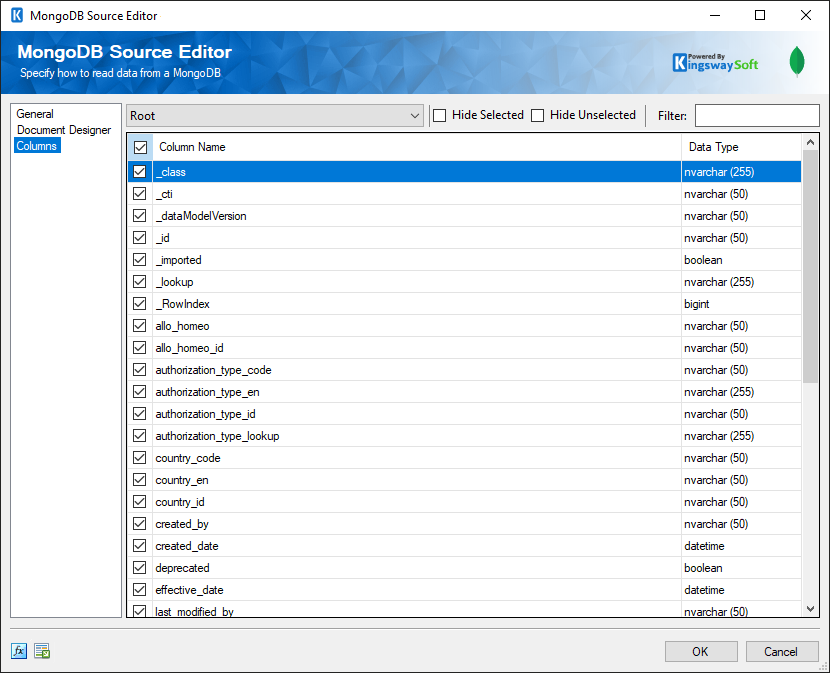Image resolution: width=830 pixels, height=673 pixels.
Task: Uncheck the _cti column checkbox
Action: point(140,194)
